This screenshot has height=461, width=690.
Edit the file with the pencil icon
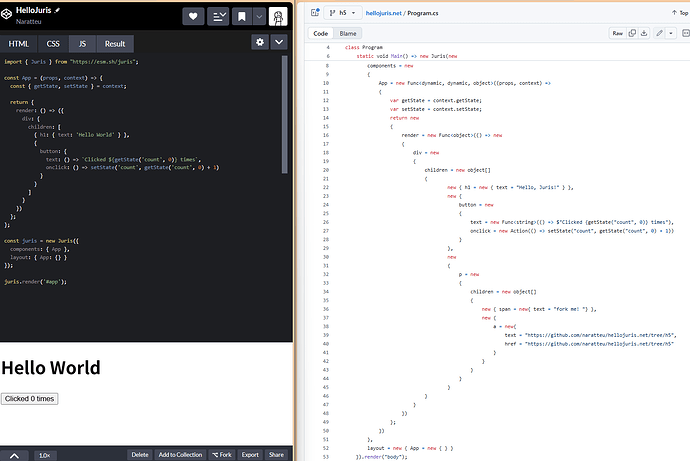[x=659, y=33]
